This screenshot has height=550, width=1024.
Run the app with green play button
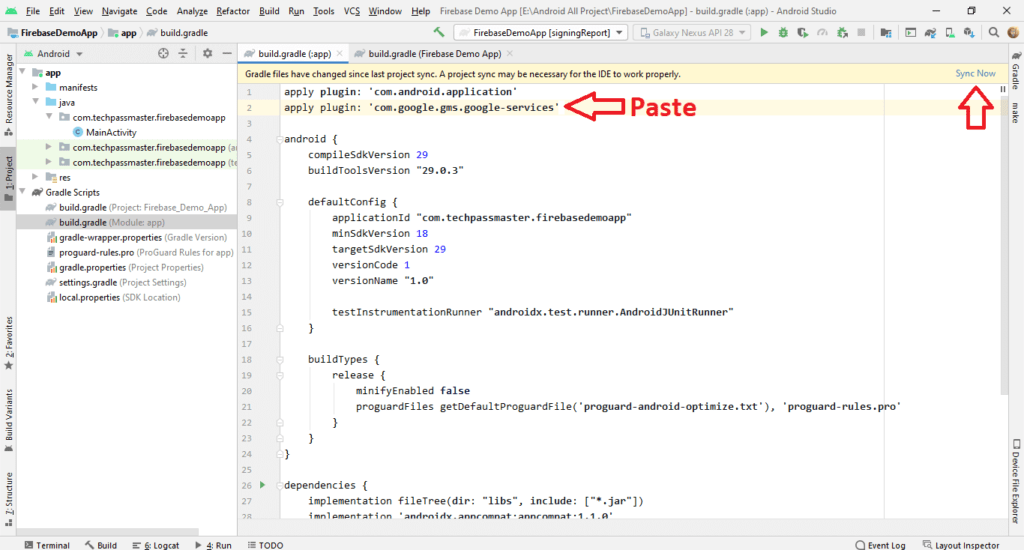(x=763, y=32)
